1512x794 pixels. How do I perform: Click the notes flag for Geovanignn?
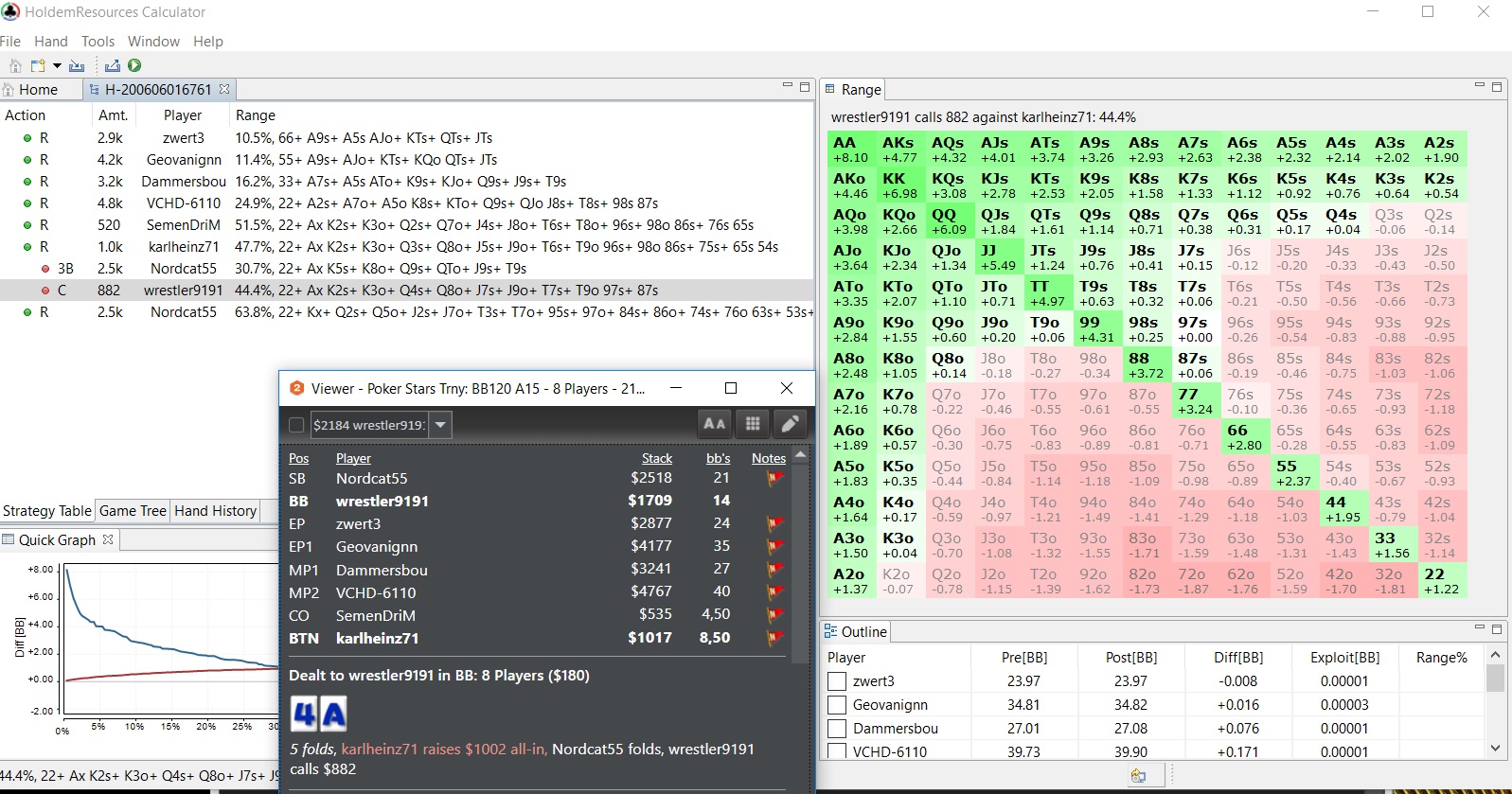[774, 546]
